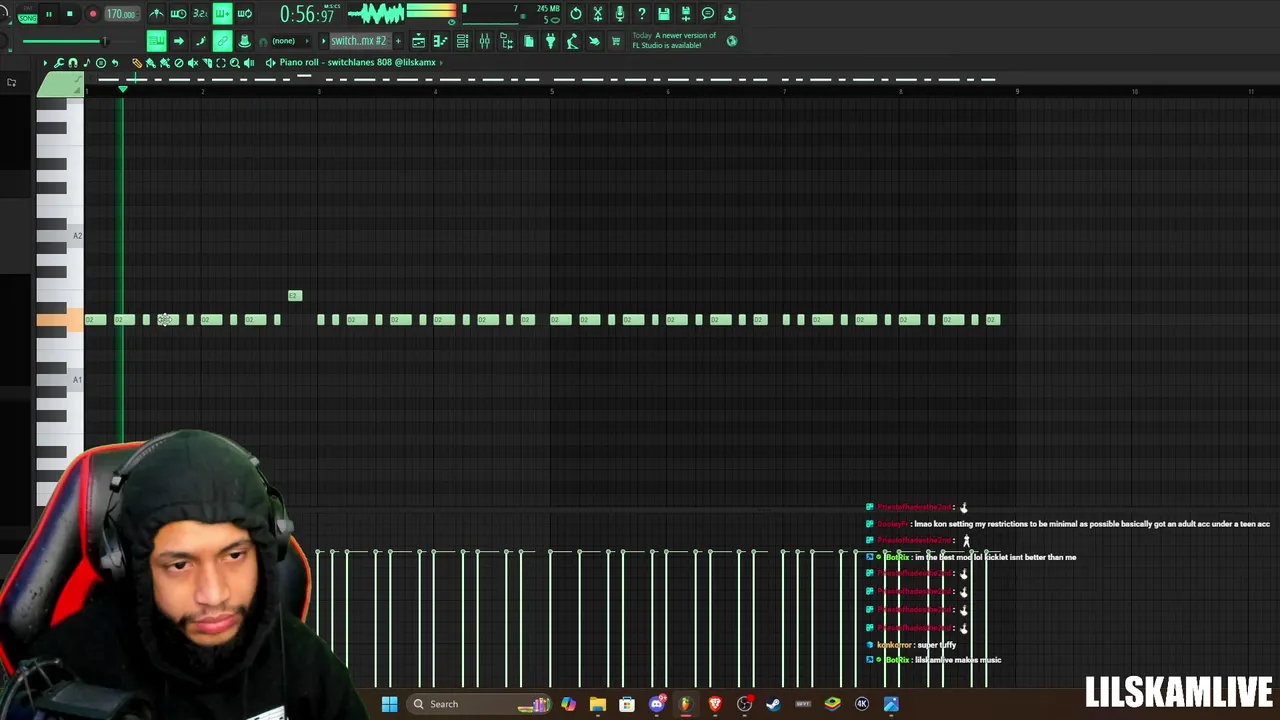Viewport: 1280px width, 720px height.
Task: Select the Paint brush tool
Action: [151, 63]
